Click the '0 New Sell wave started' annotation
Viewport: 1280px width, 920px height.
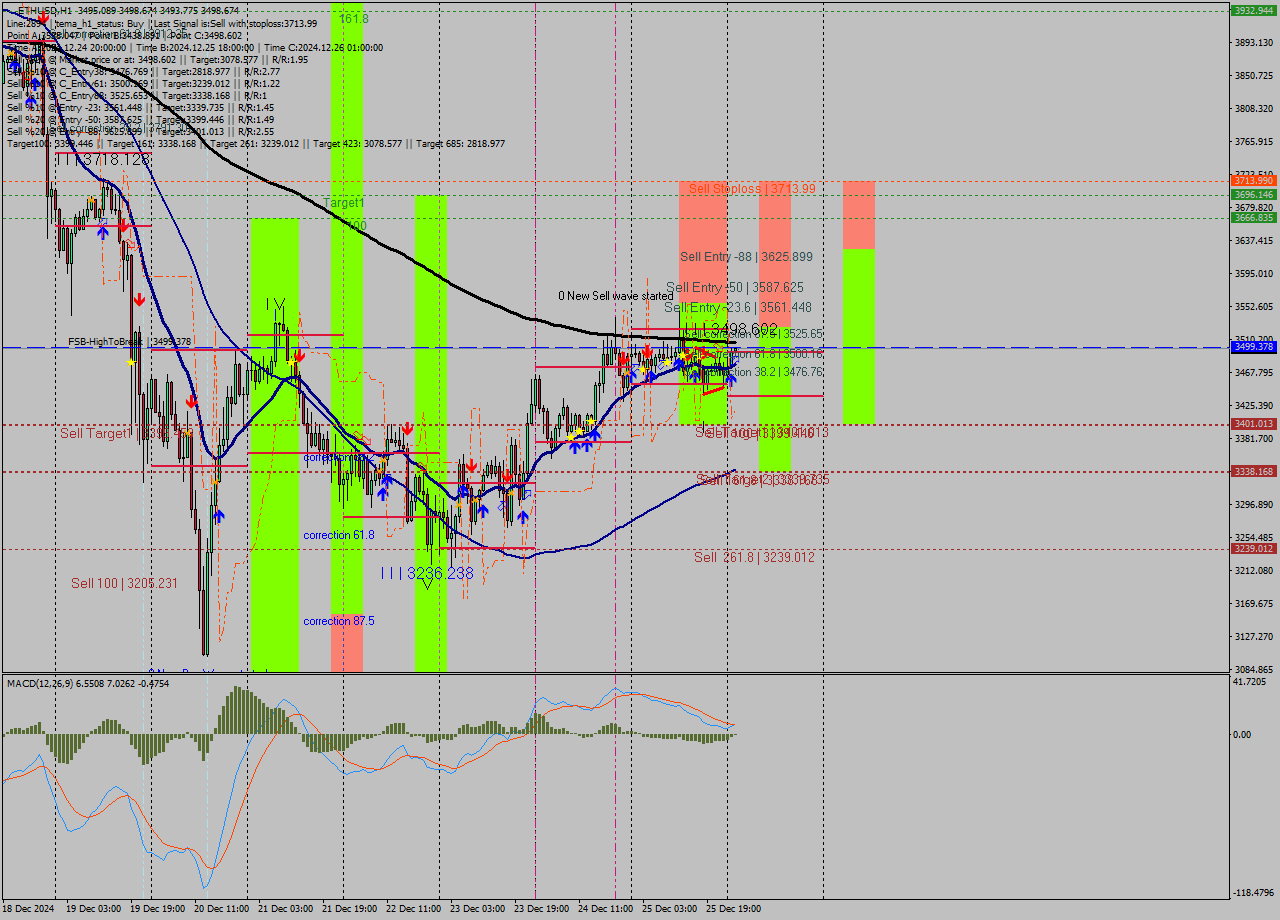pos(616,296)
